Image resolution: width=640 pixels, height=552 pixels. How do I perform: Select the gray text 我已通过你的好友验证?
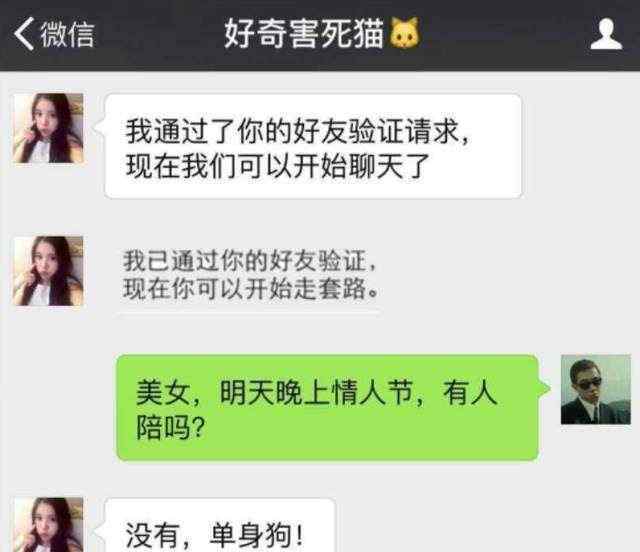click(x=249, y=260)
